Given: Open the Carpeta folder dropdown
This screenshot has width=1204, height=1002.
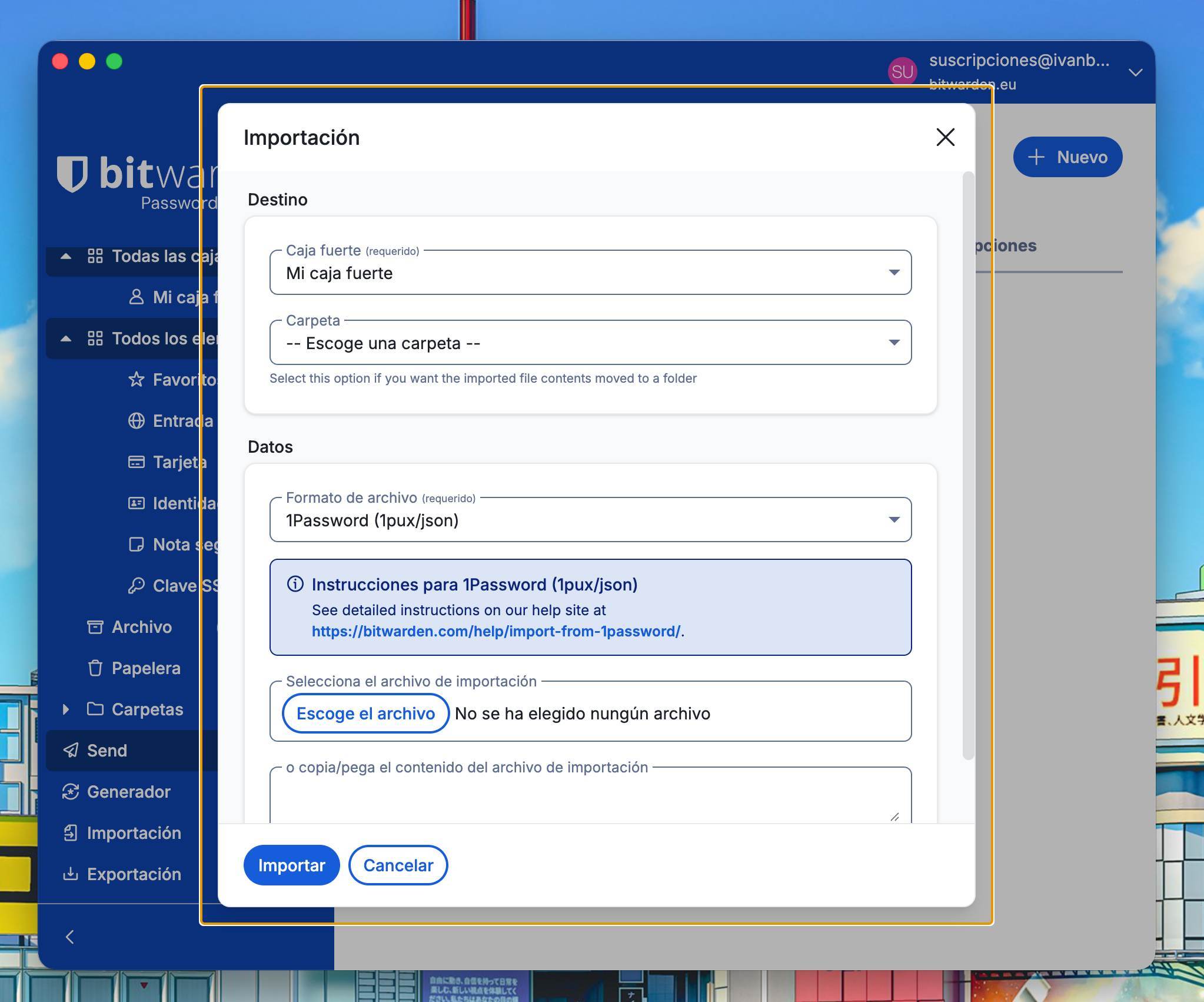Looking at the screenshot, I should [590, 343].
